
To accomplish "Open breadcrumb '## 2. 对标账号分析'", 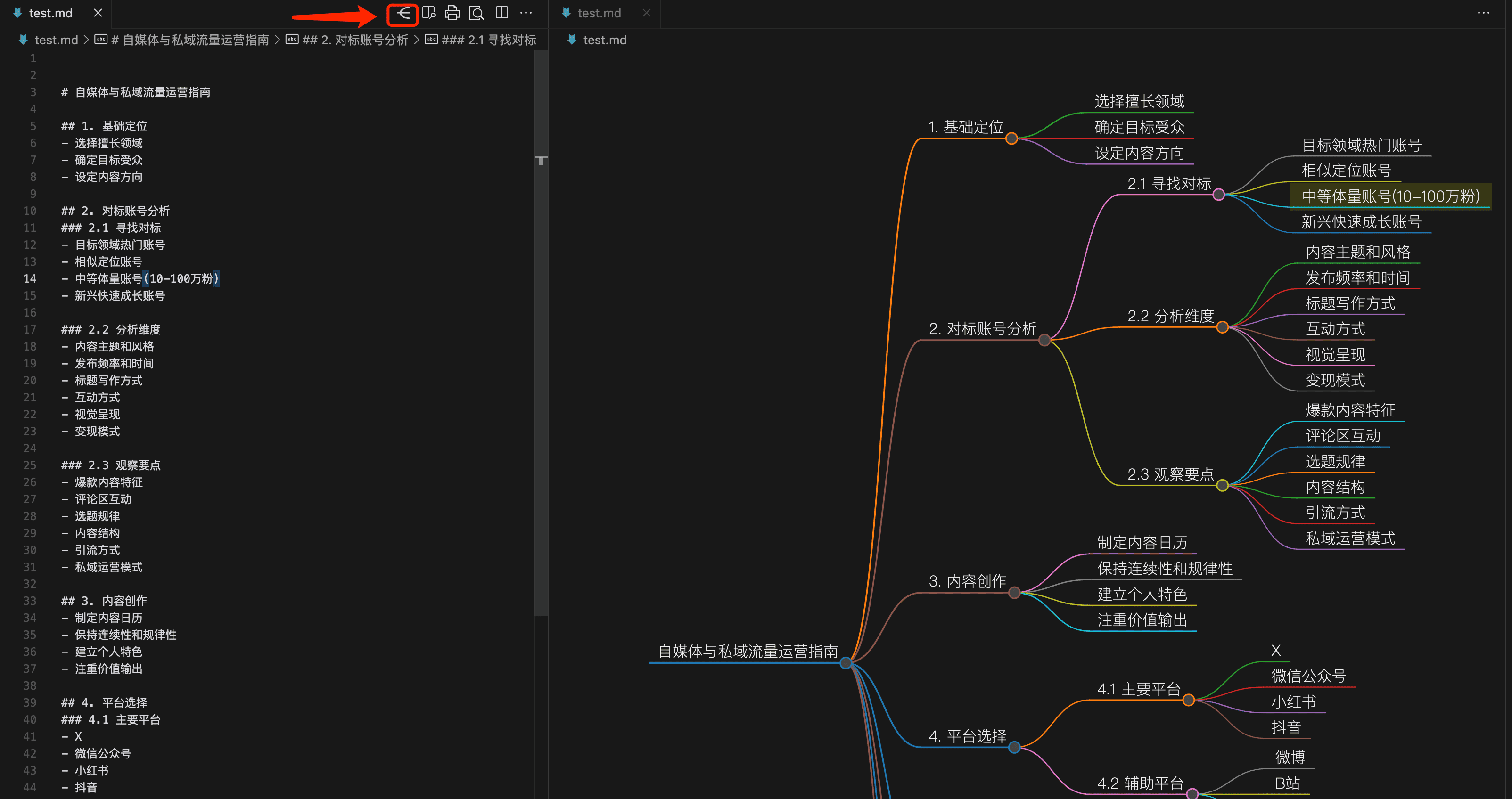I will [354, 40].
